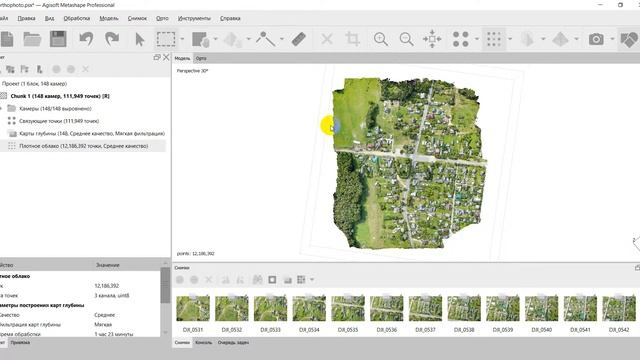Open the dense cloud display dropdown arrow
The width and height of the screenshot is (640, 360).
(510, 39)
